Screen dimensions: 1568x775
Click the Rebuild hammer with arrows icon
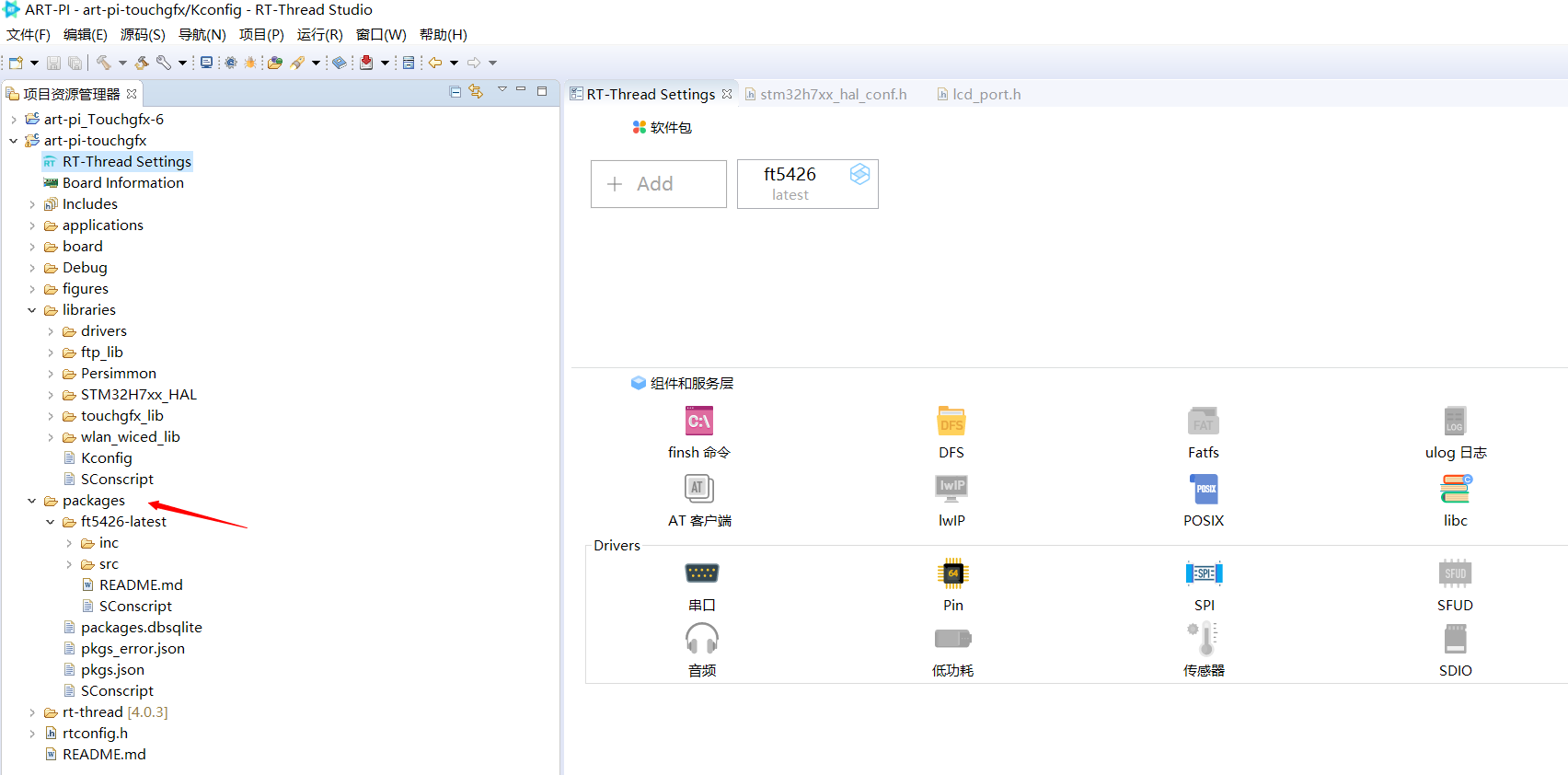(x=142, y=63)
